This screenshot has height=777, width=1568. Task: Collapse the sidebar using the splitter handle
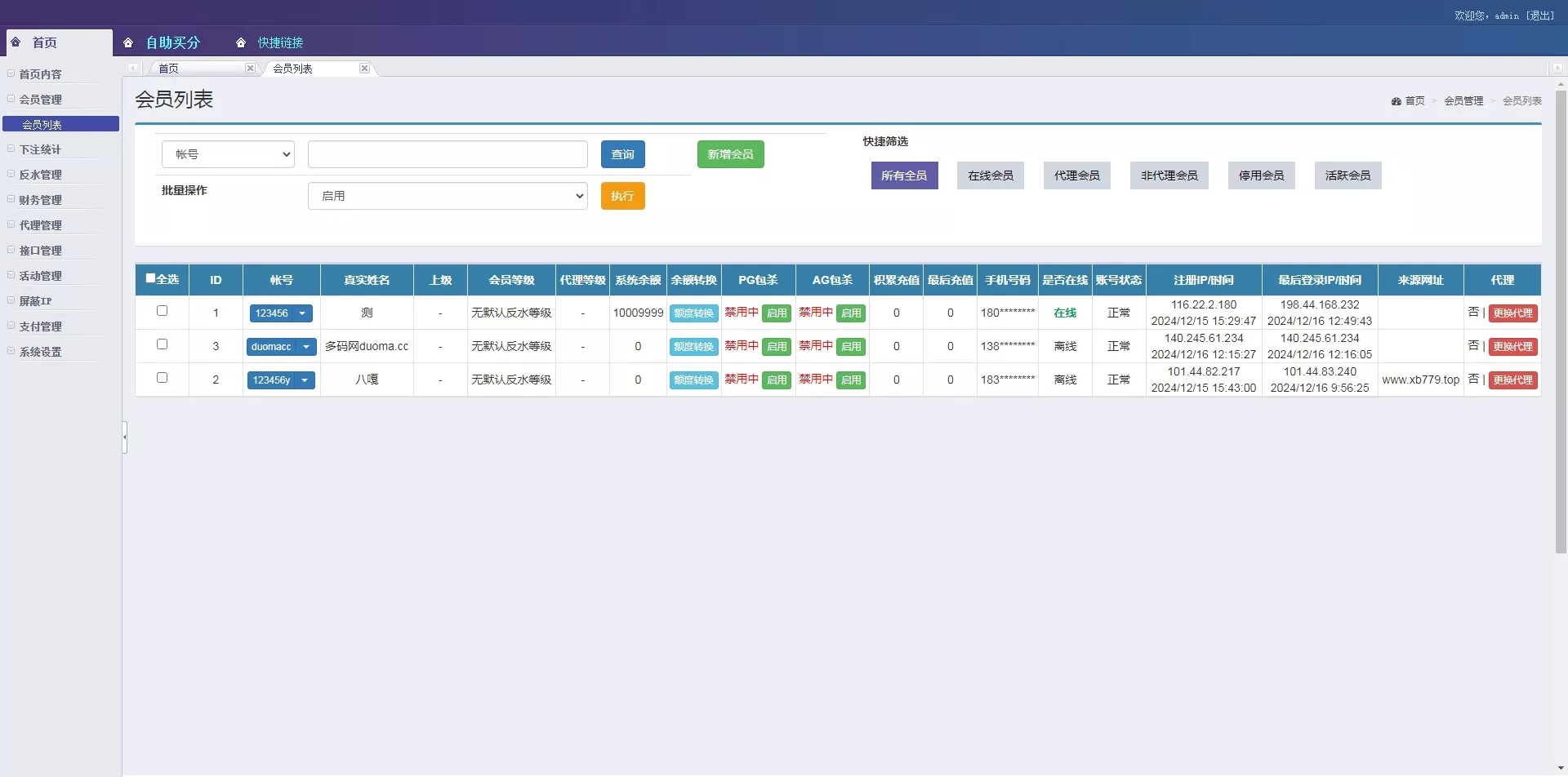pyautogui.click(x=124, y=437)
